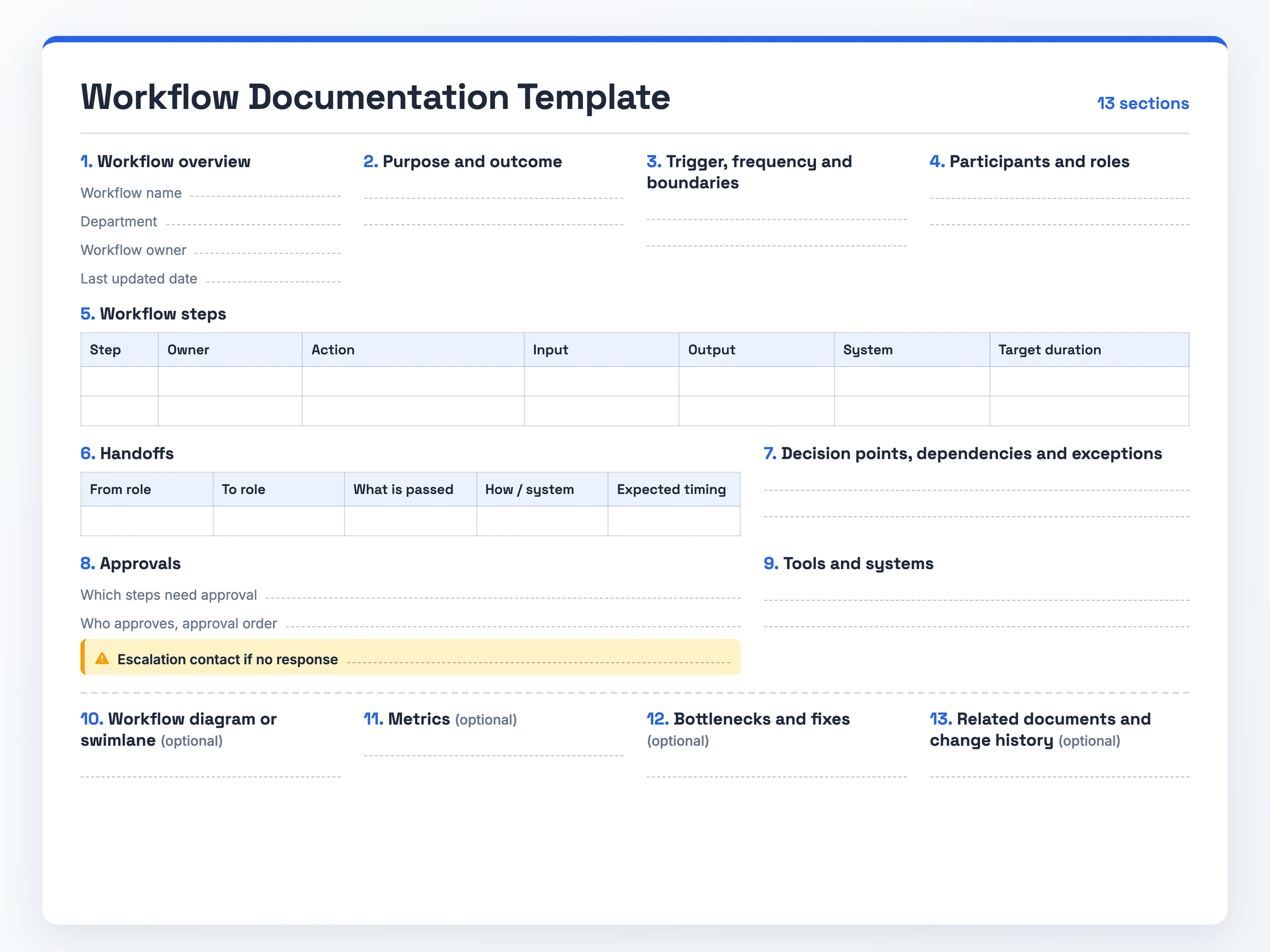Viewport: 1270px width, 952px height.
Task: Click the '4. Participants and roles' heading
Action: tap(1029, 162)
